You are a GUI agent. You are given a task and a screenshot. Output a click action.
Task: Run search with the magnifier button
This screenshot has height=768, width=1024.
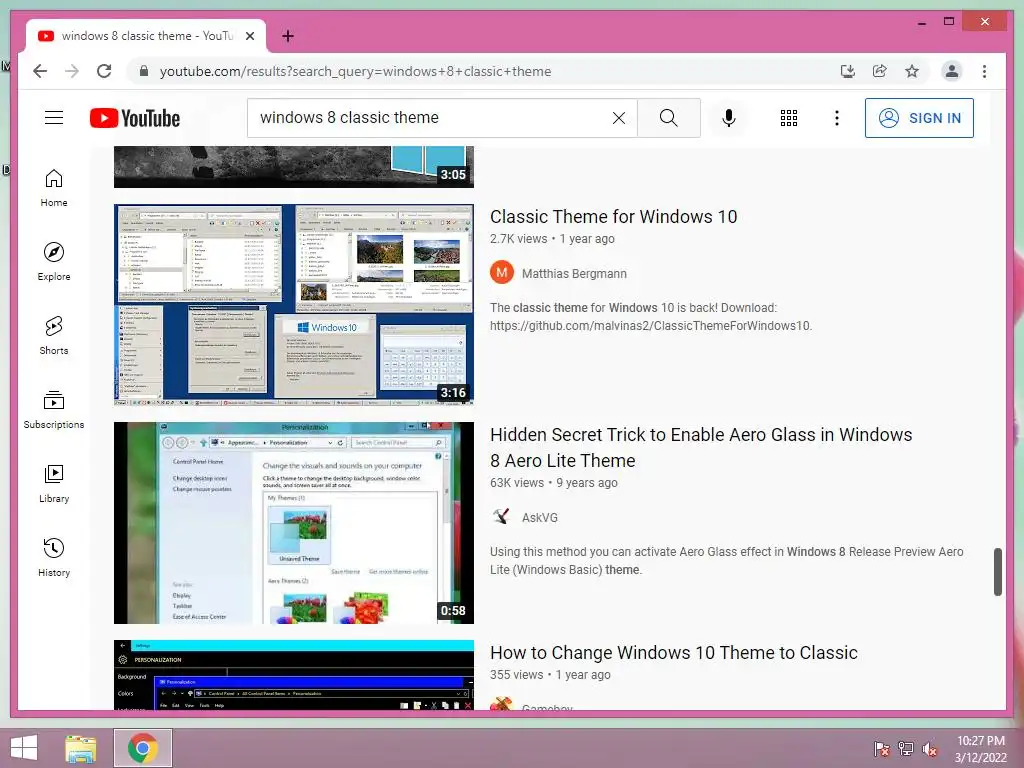[x=669, y=118]
